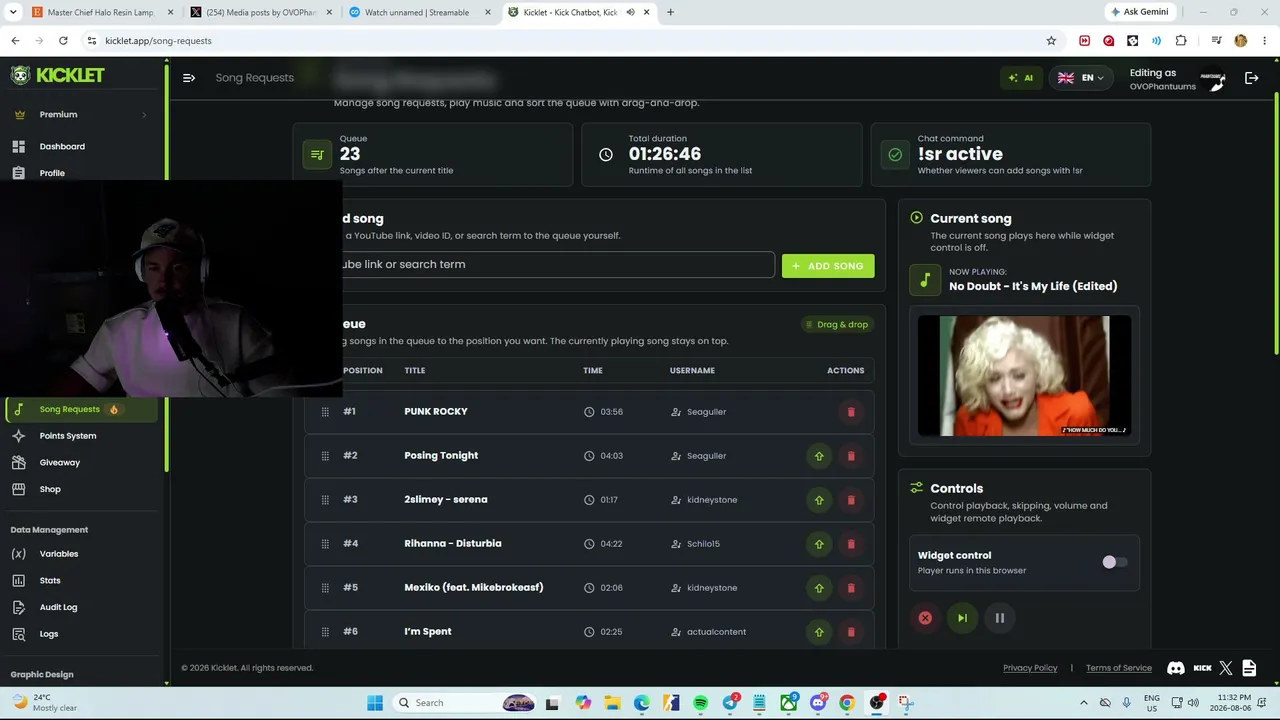Click the Ask Gemini button
Viewport: 1280px width, 720px height.
1139,12
